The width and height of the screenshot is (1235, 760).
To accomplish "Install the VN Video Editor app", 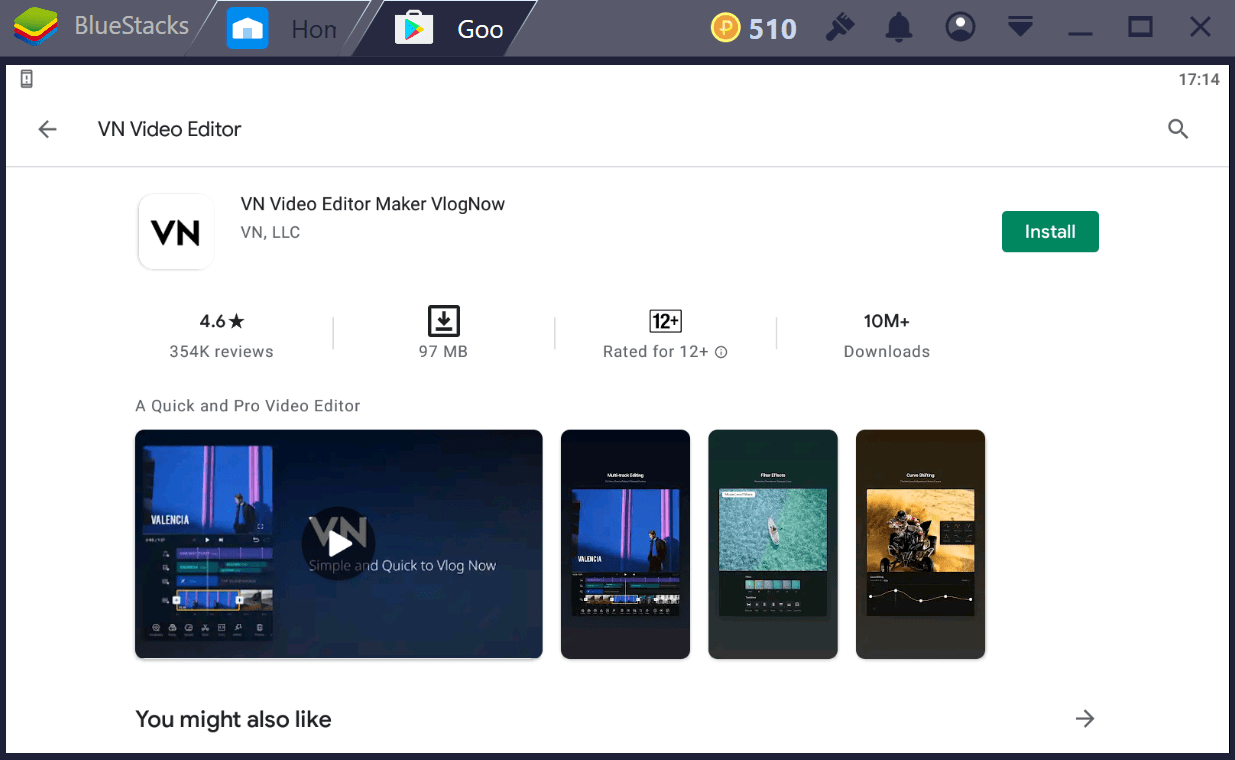I will (x=1050, y=231).
